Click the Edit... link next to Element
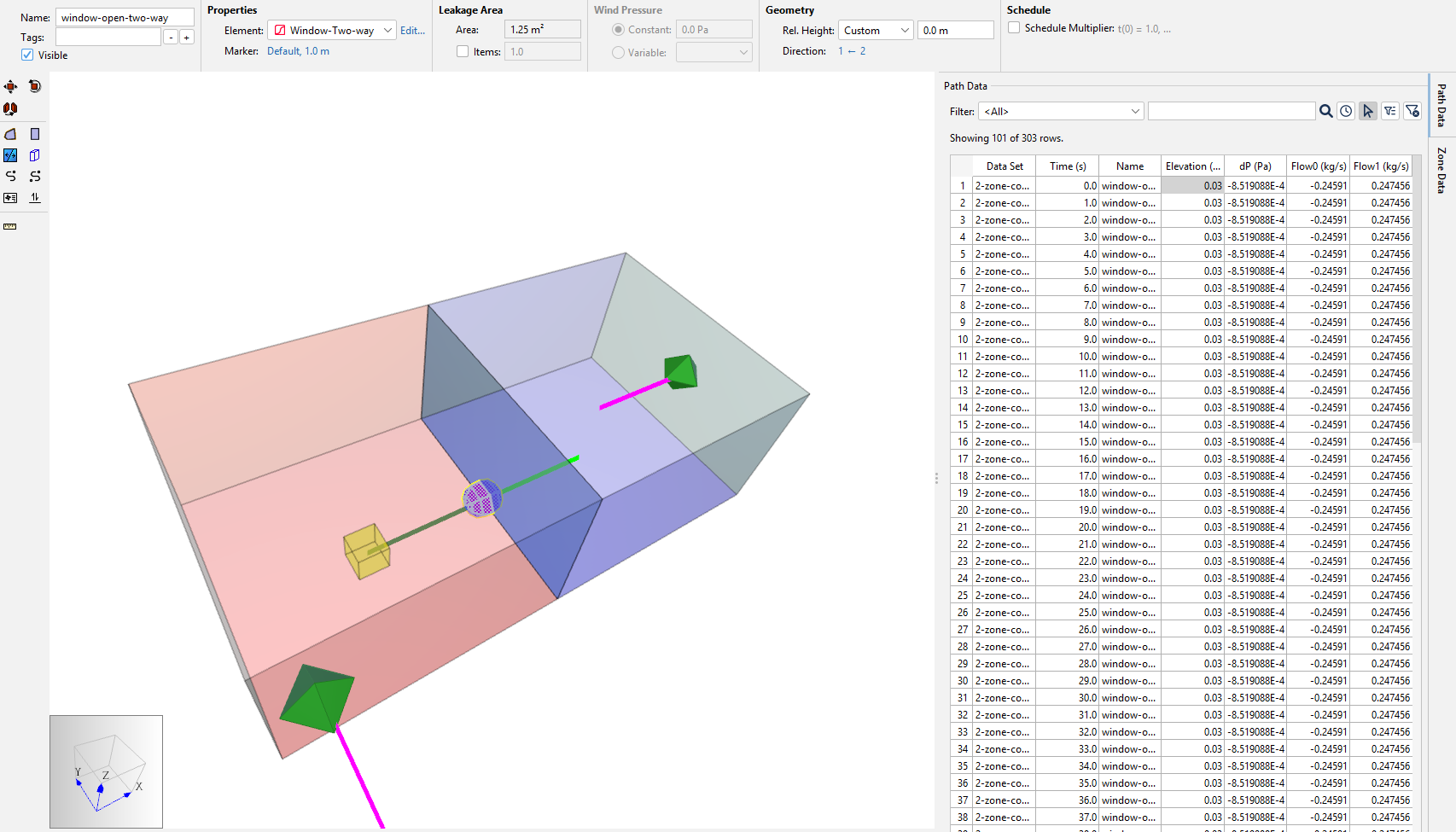 coord(412,30)
